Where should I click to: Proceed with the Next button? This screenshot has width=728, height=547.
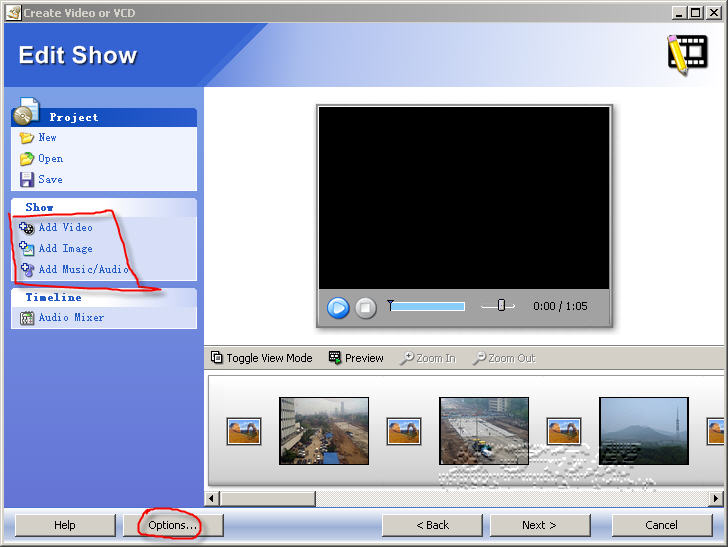pyautogui.click(x=538, y=525)
